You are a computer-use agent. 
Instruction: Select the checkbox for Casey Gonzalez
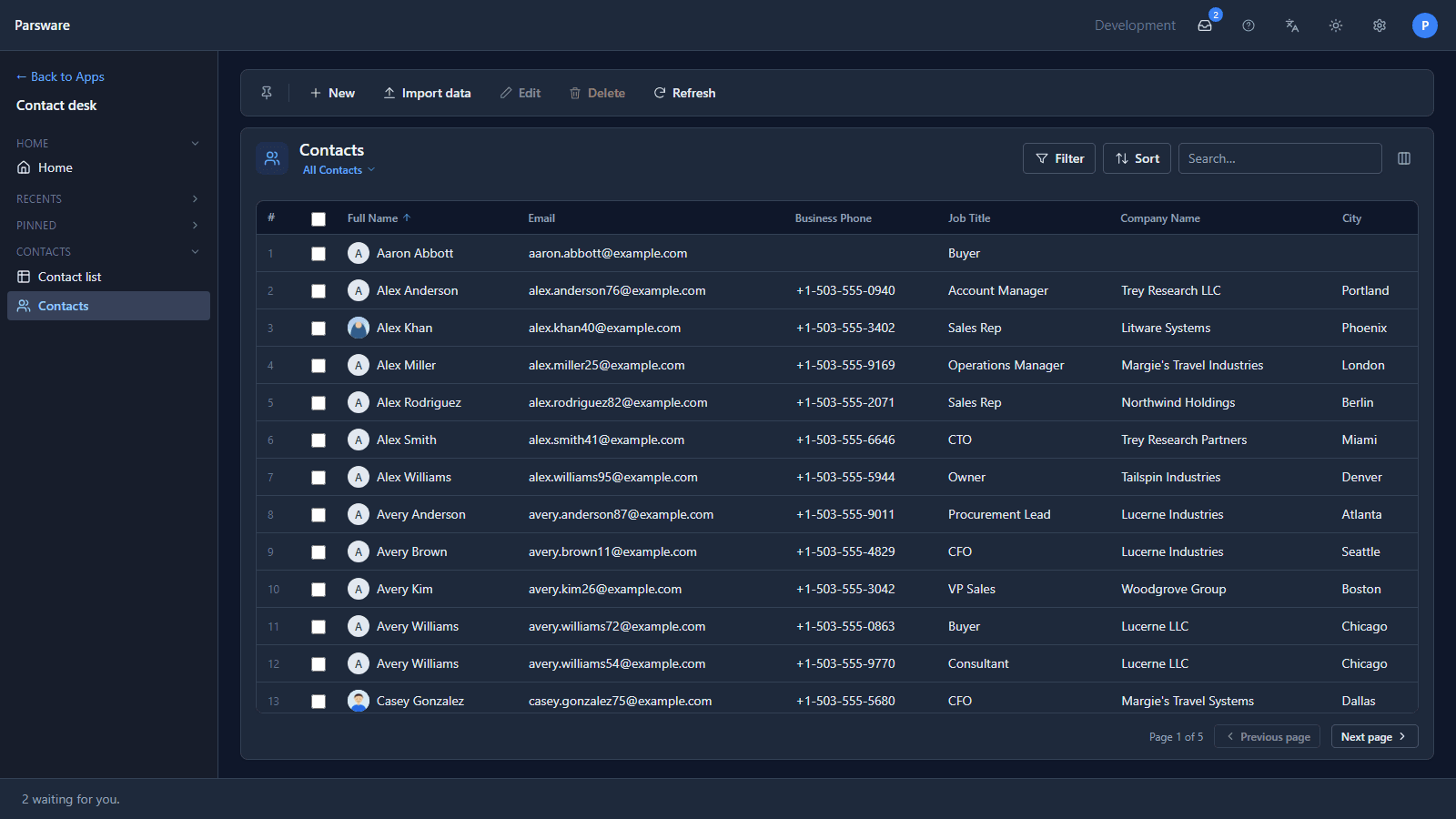pyautogui.click(x=318, y=702)
